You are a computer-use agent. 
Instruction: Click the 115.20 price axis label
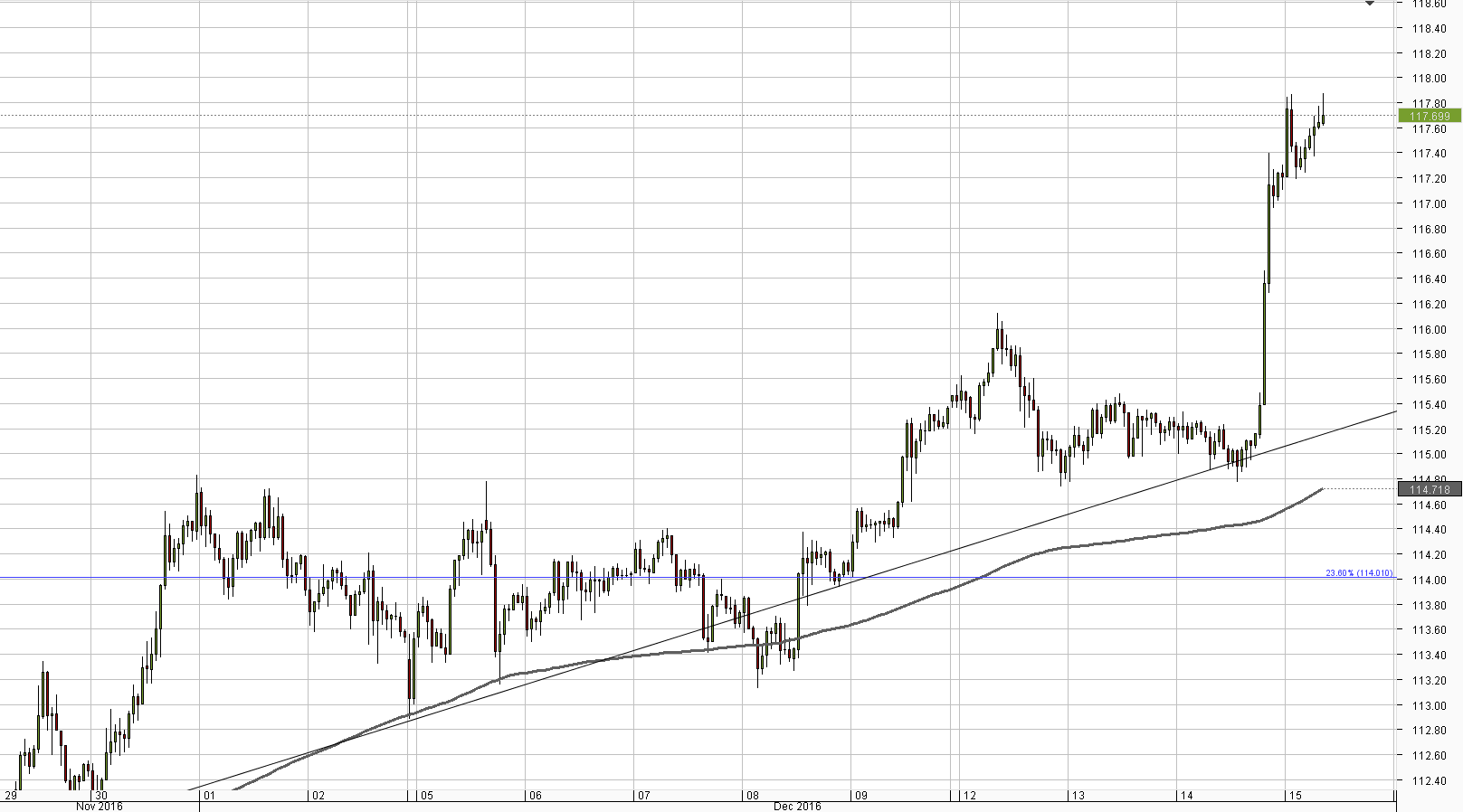click(1429, 430)
